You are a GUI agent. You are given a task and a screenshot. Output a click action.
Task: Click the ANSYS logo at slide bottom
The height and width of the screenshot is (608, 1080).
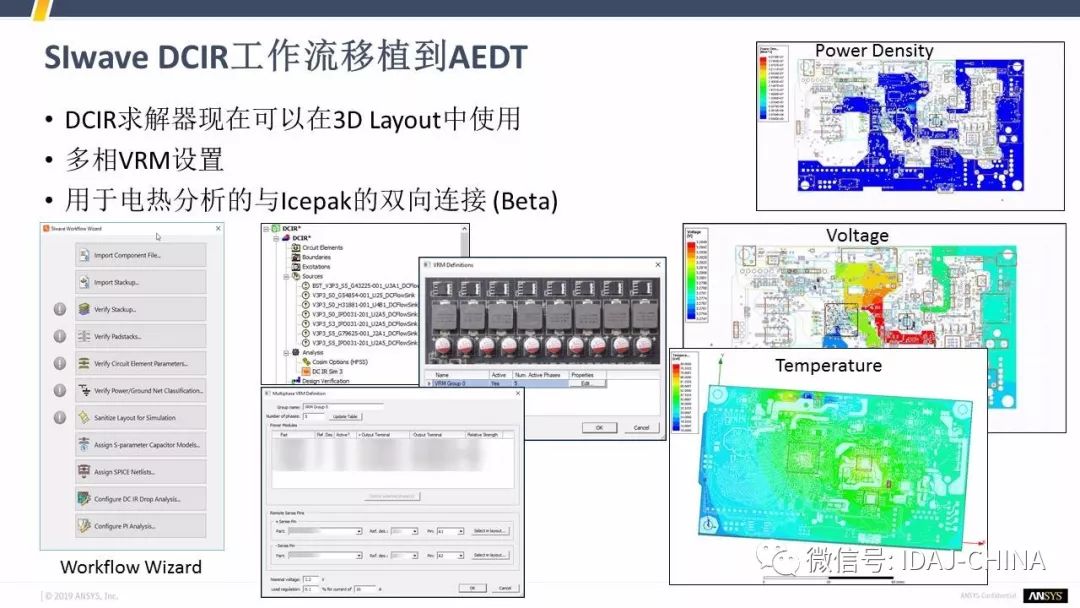(1045, 596)
